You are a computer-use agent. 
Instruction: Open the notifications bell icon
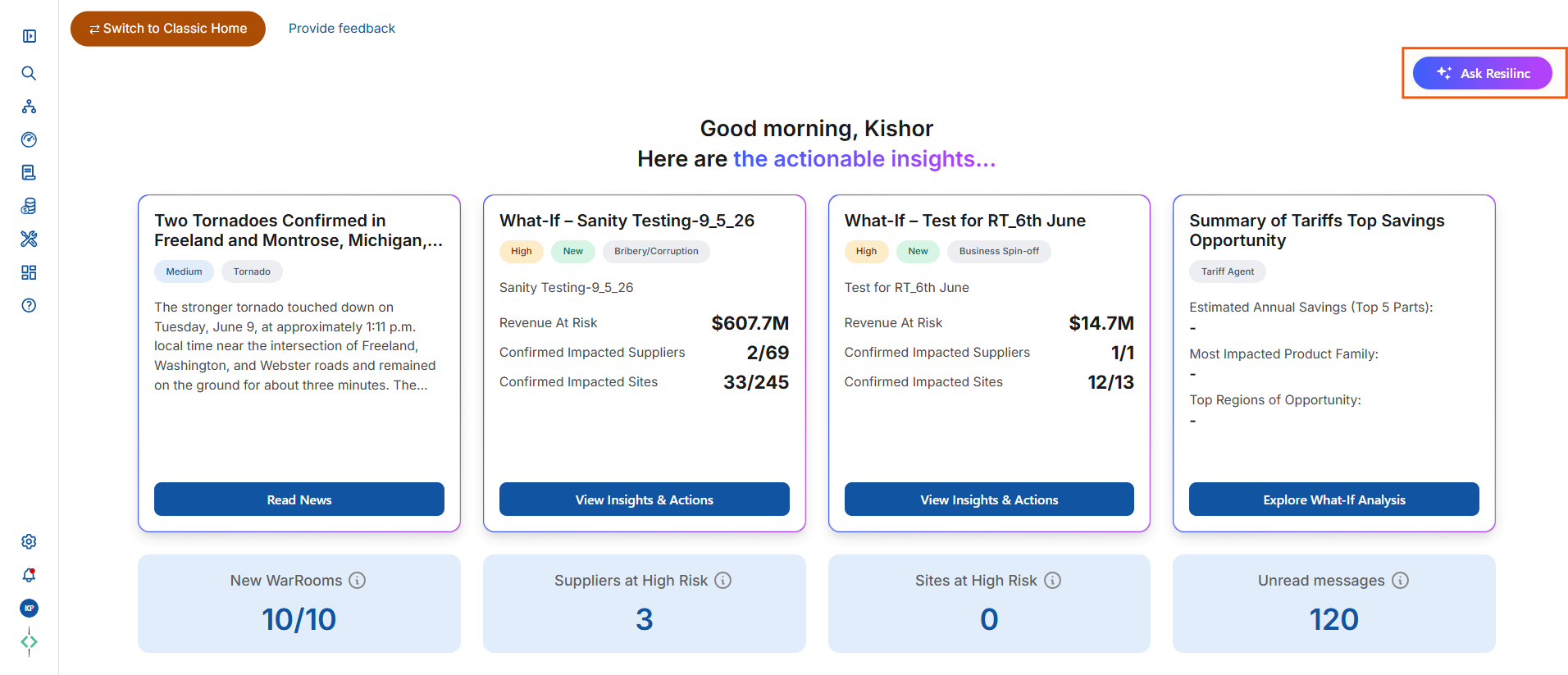coord(29,575)
